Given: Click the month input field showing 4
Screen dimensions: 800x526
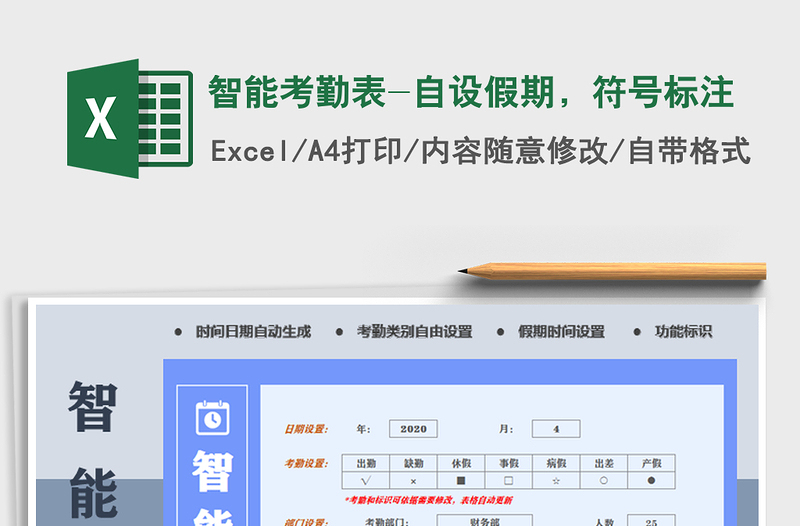Looking at the screenshot, I should point(556,429).
